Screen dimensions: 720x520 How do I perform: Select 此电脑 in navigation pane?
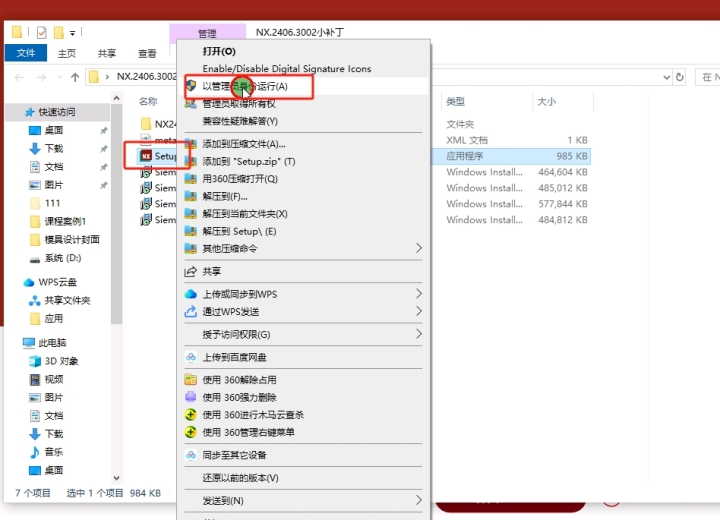point(52,343)
